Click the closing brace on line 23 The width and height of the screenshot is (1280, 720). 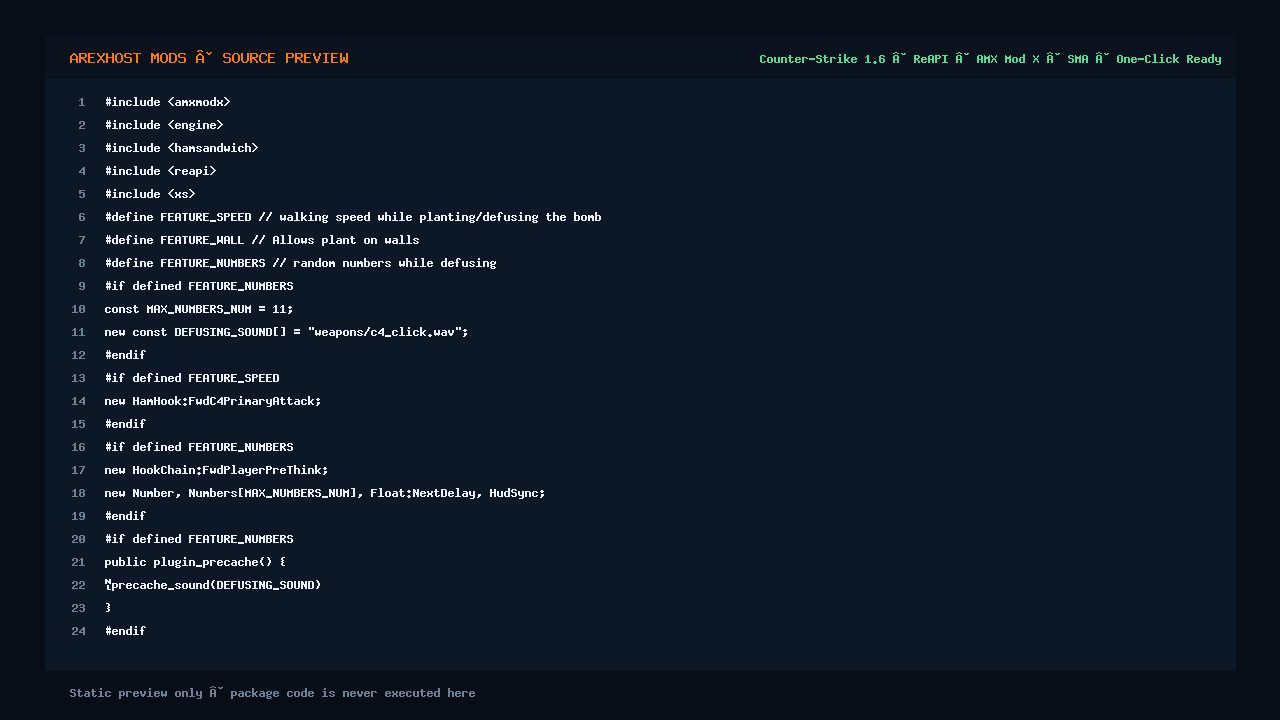pyautogui.click(x=108, y=608)
